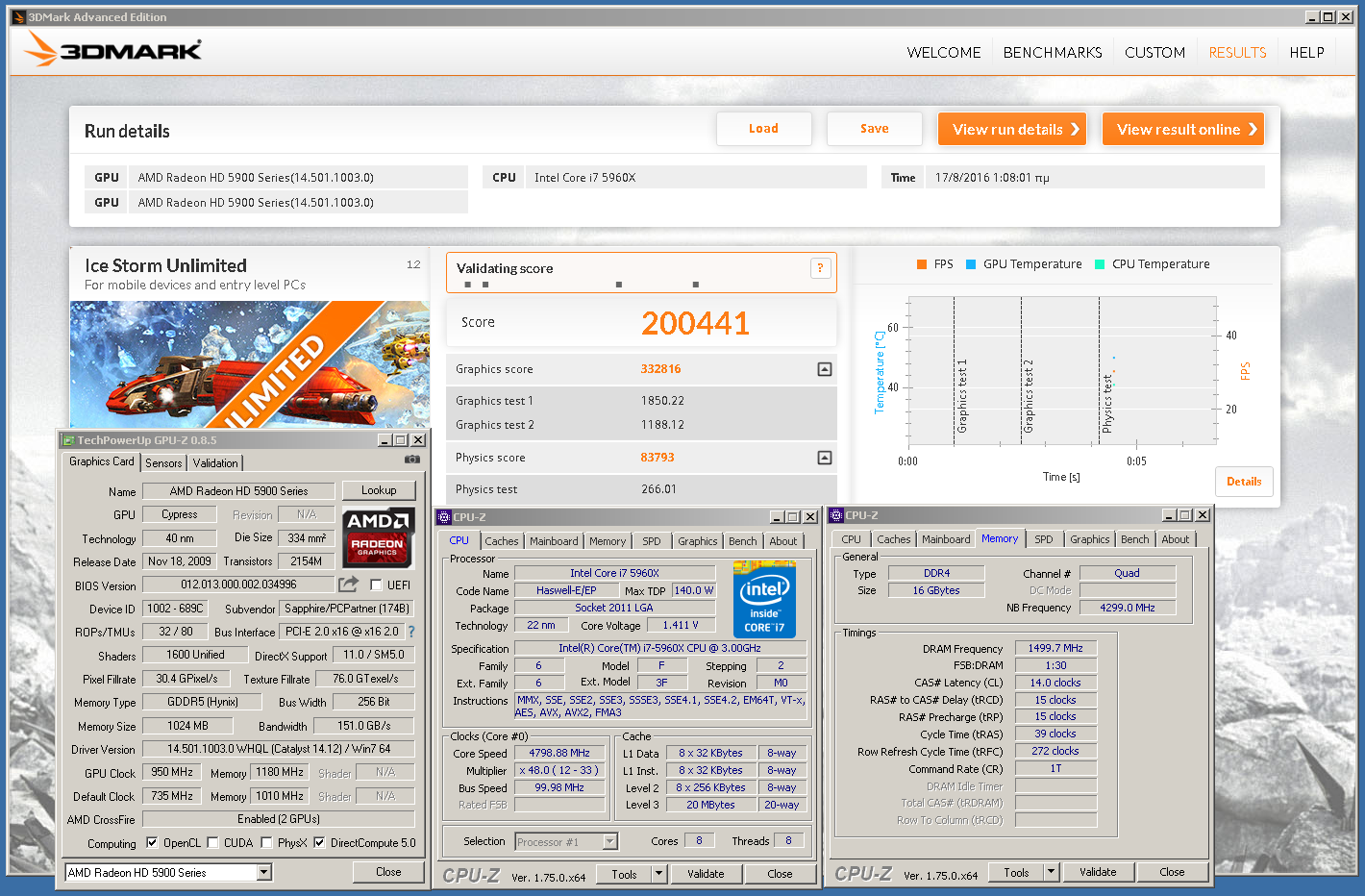The width and height of the screenshot is (1365, 896).
Task: Toggle the UEFI checkbox in GPU-Z
Action: pyautogui.click(x=376, y=585)
